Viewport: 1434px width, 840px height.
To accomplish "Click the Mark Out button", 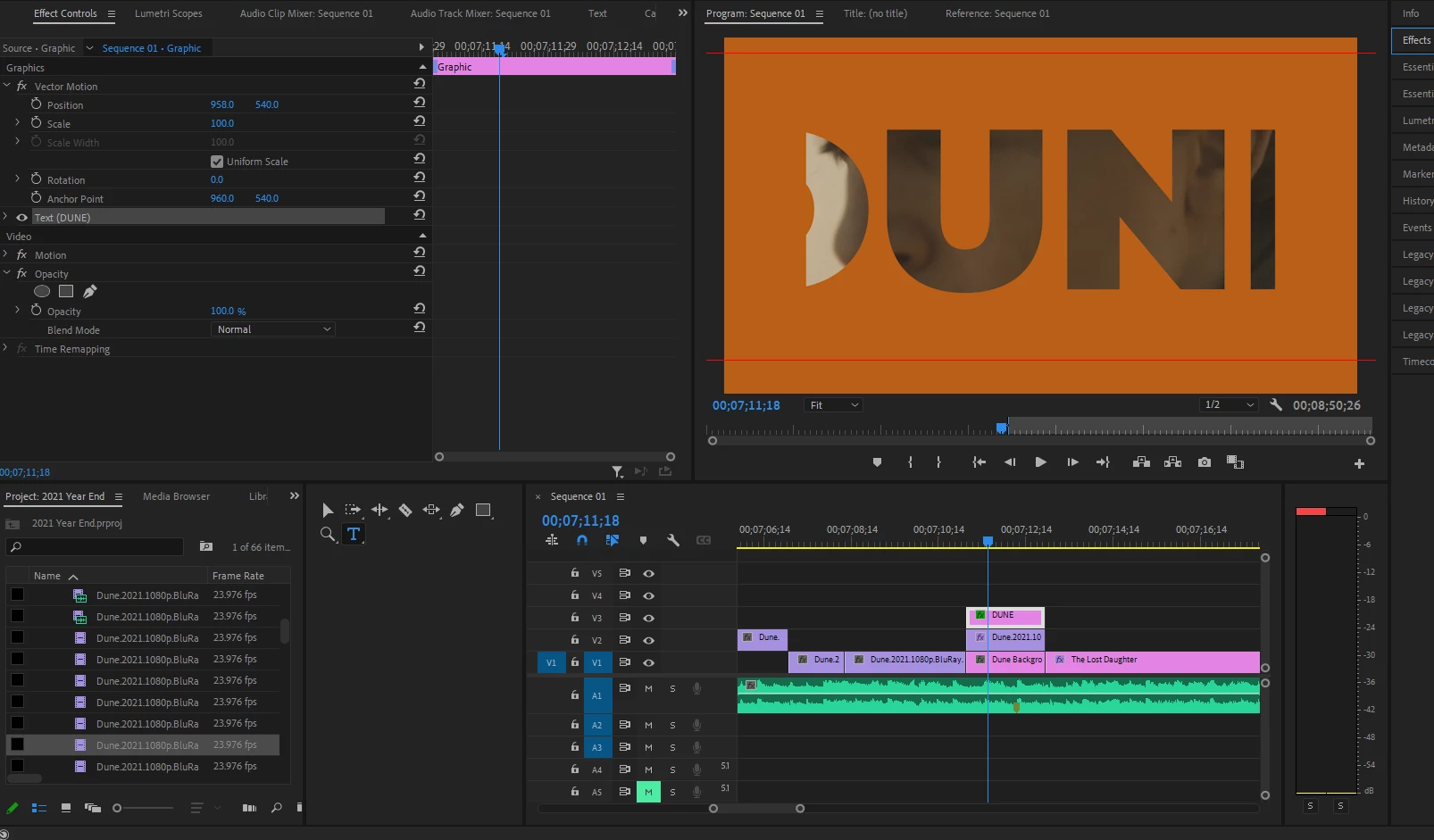I will coord(938,462).
